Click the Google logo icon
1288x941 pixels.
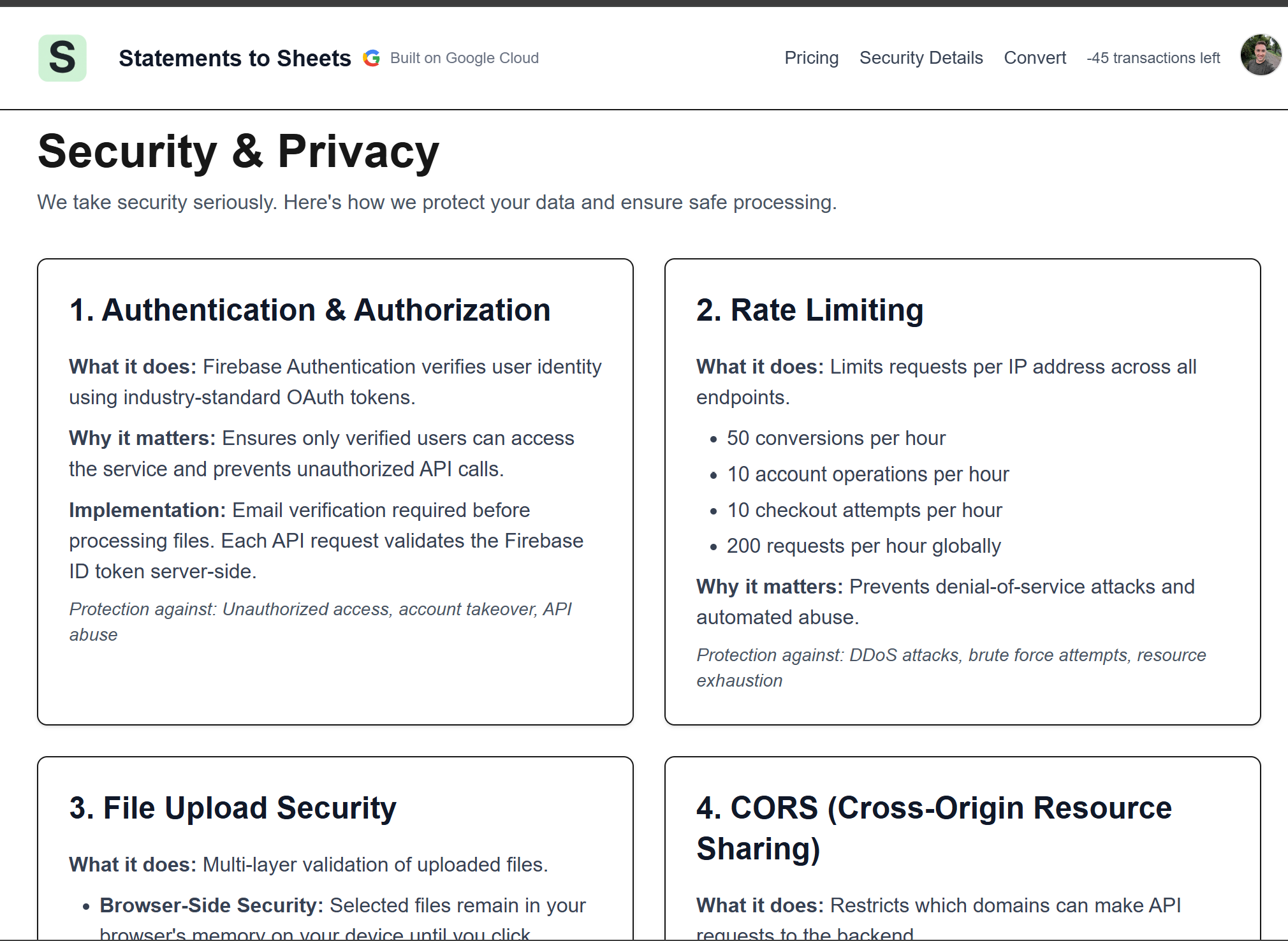(x=372, y=58)
